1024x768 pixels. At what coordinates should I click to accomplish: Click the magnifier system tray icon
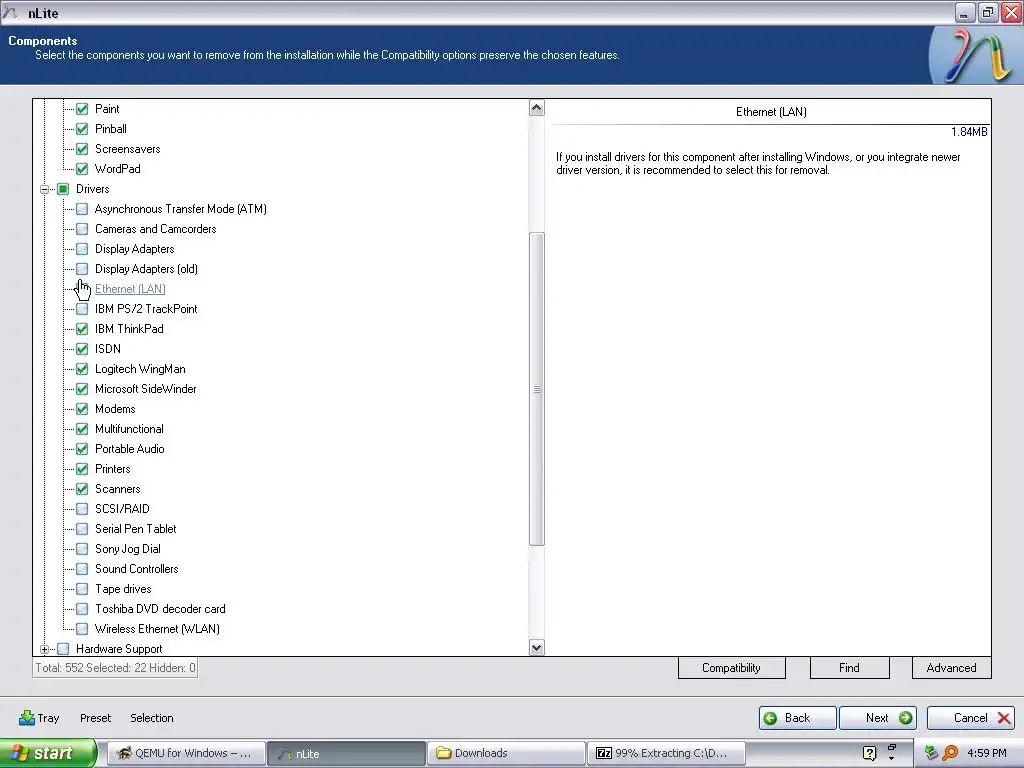[x=950, y=753]
